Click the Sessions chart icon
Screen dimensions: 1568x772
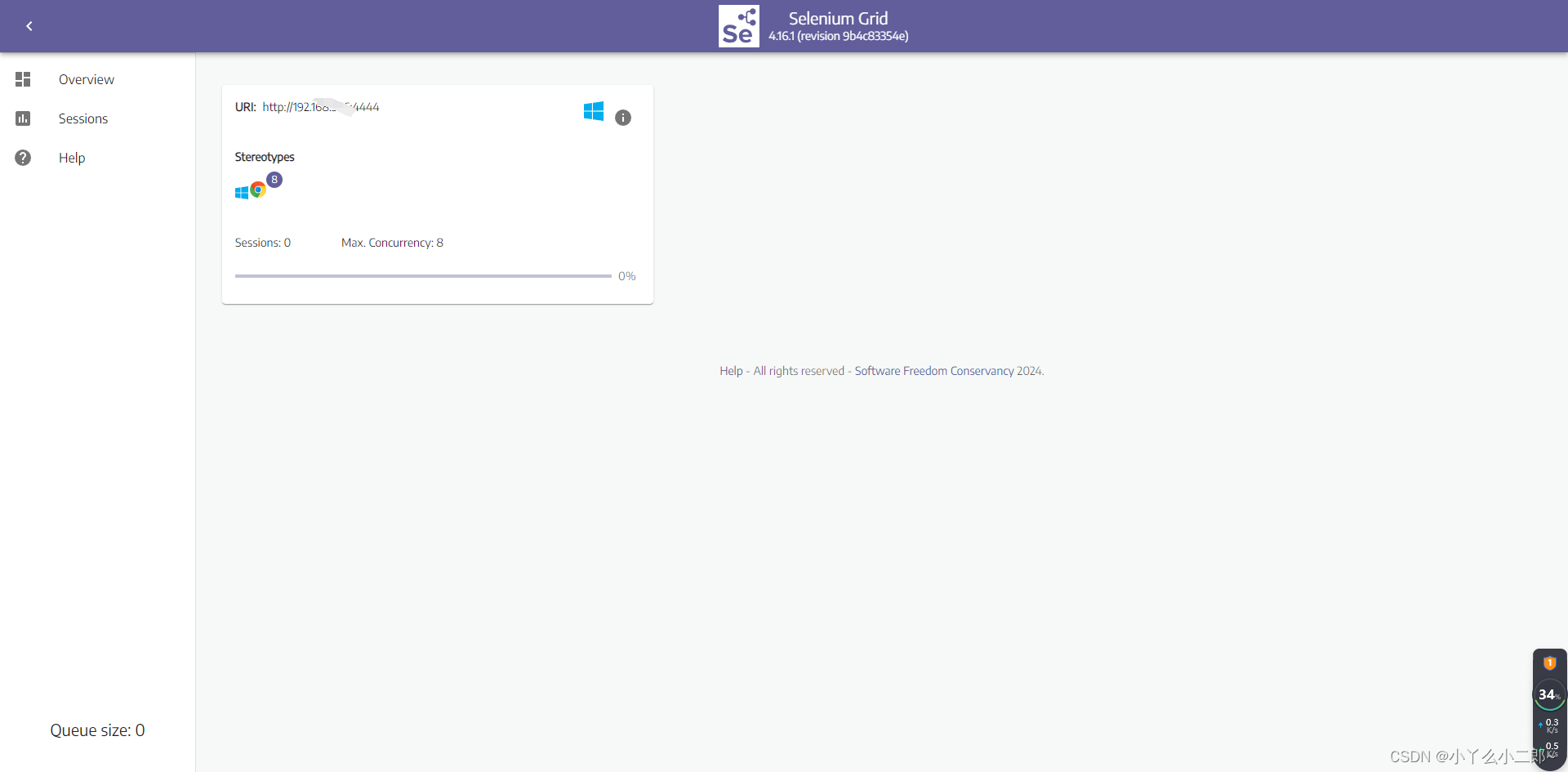point(23,118)
